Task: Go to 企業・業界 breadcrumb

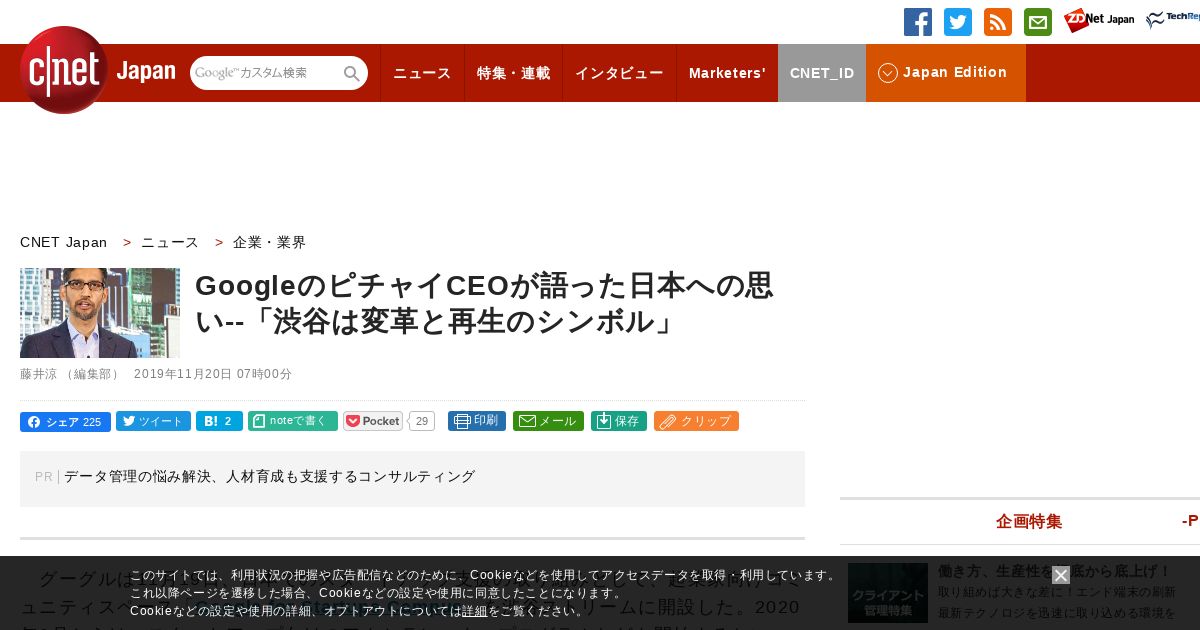Action: [x=270, y=242]
